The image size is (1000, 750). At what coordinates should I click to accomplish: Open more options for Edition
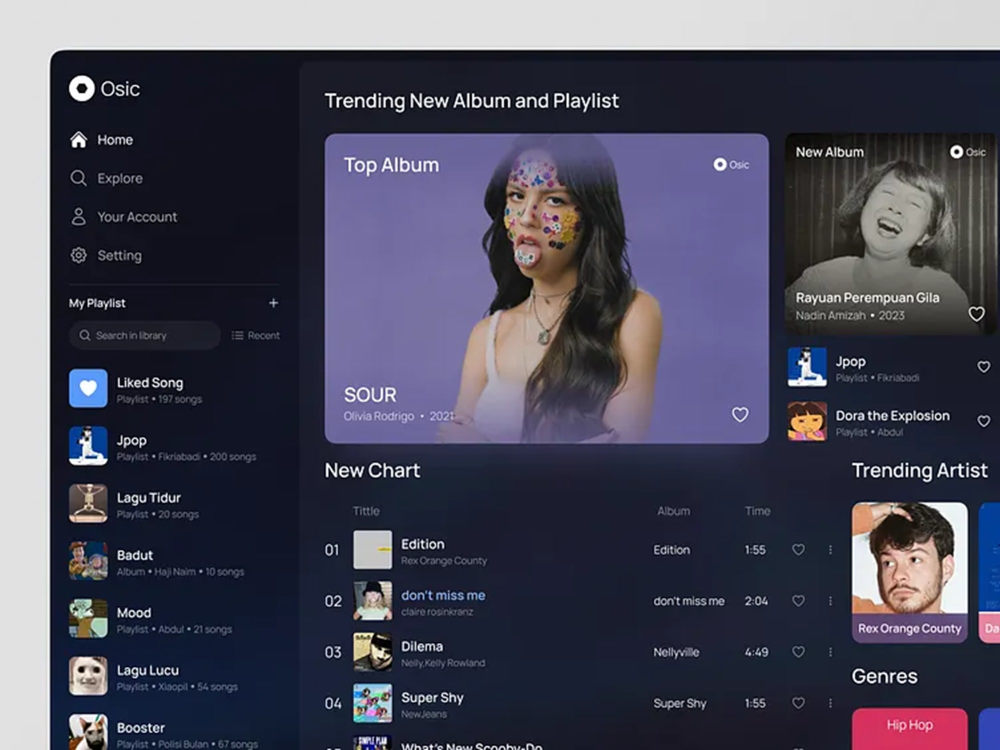coord(830,549)
